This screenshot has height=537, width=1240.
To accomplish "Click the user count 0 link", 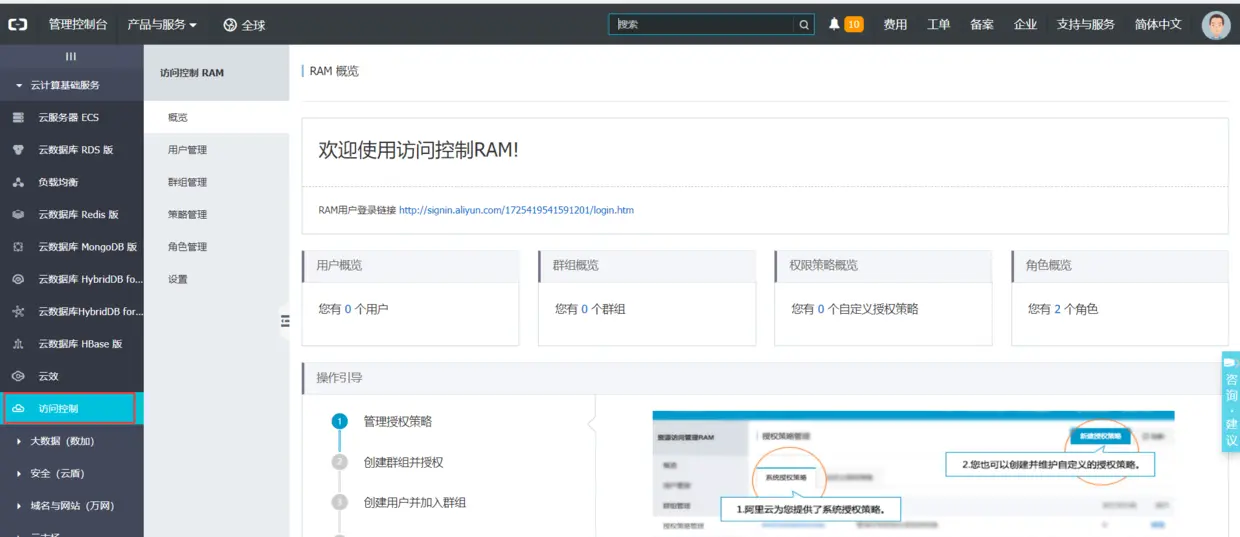I will (x=348, y=310).
